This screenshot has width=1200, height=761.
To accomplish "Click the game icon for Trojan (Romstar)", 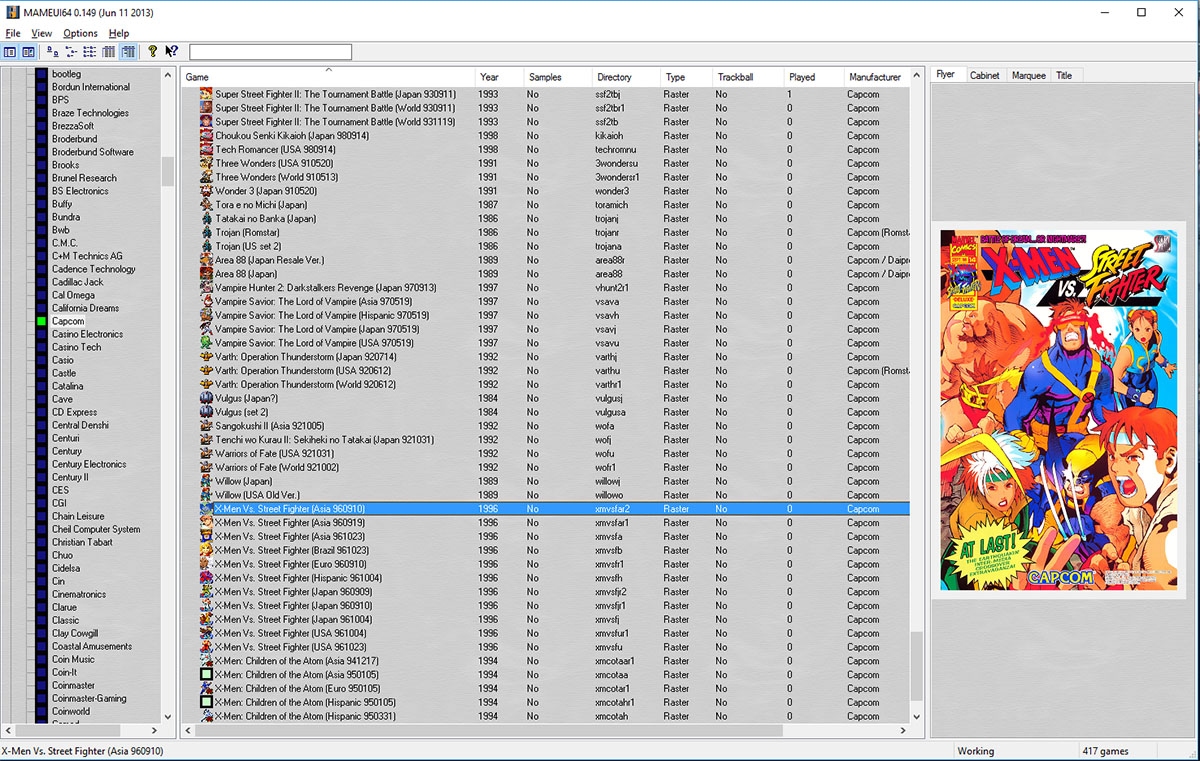I will point(206,232).
